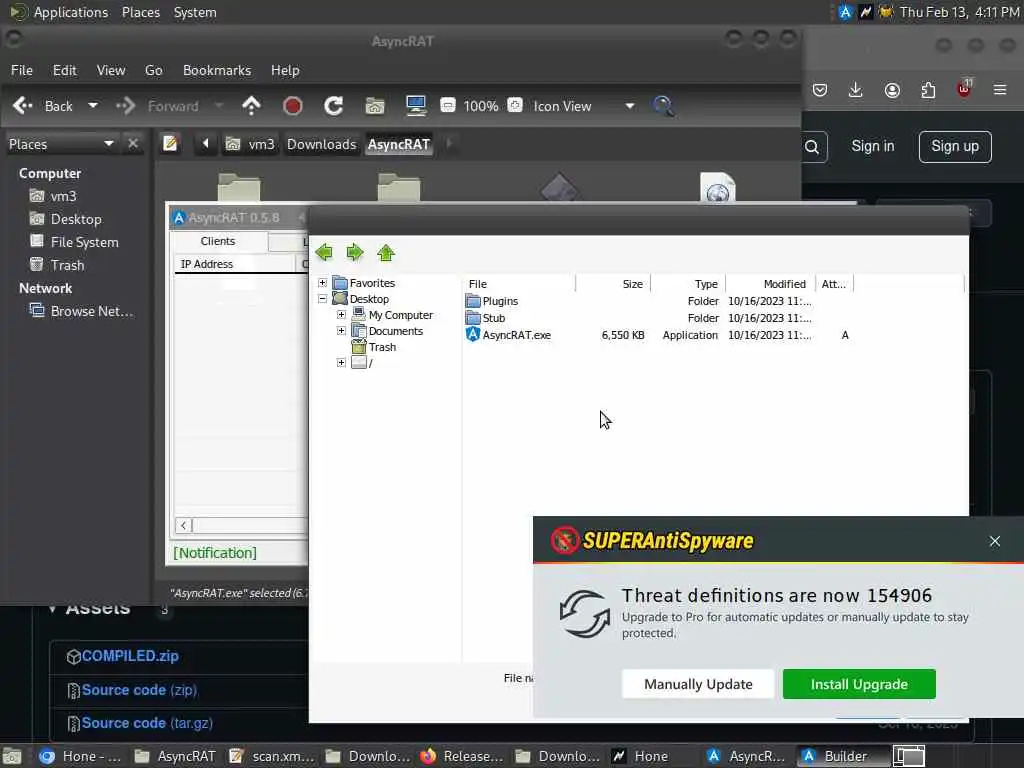Close the SUPERAntiSpyware notification
This screenshot has width=1024, height=768.
pyautogui.click(x=995, y=541)
